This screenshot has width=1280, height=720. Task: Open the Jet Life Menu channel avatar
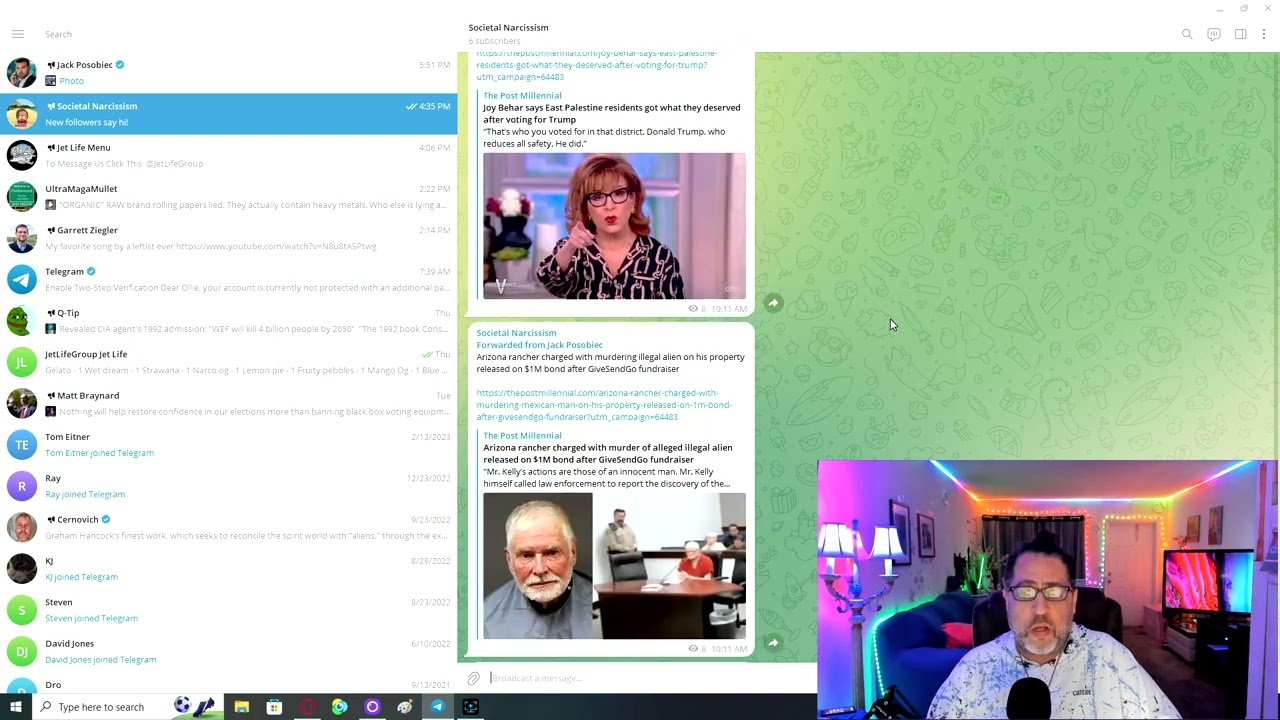click(x=22, y=155)
